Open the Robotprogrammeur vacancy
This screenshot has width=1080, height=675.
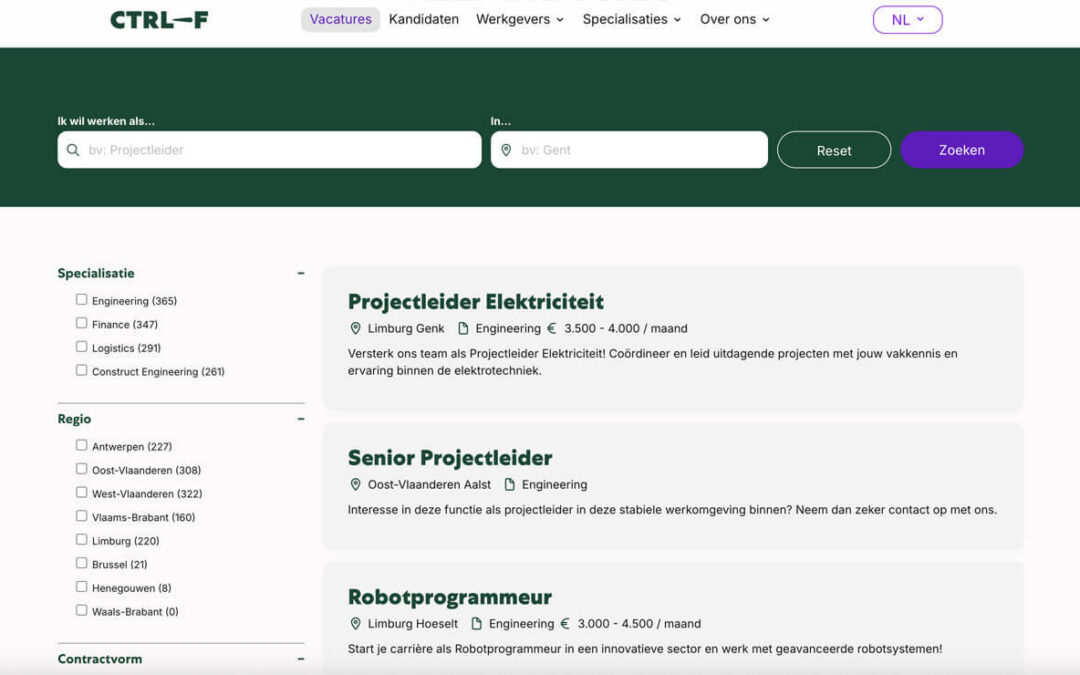(x=450, y=597)
